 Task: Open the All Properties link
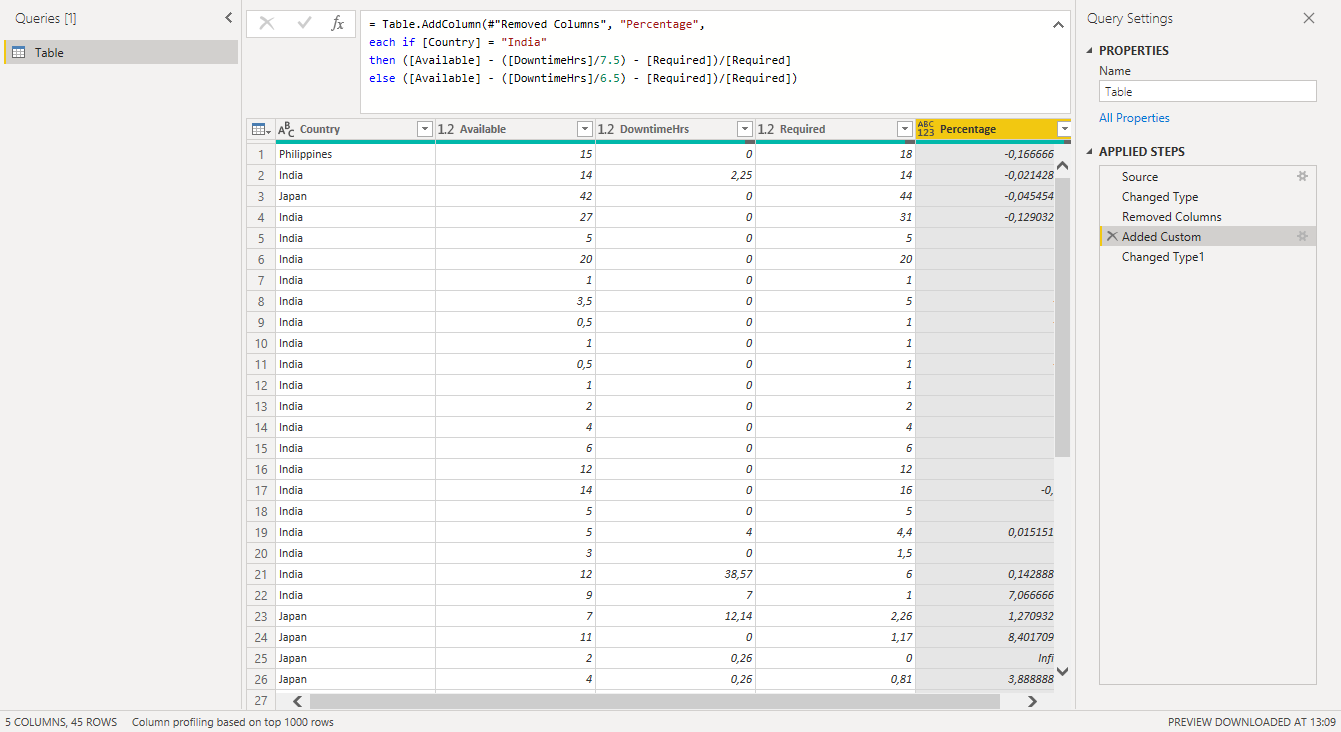coord(1134,118)
